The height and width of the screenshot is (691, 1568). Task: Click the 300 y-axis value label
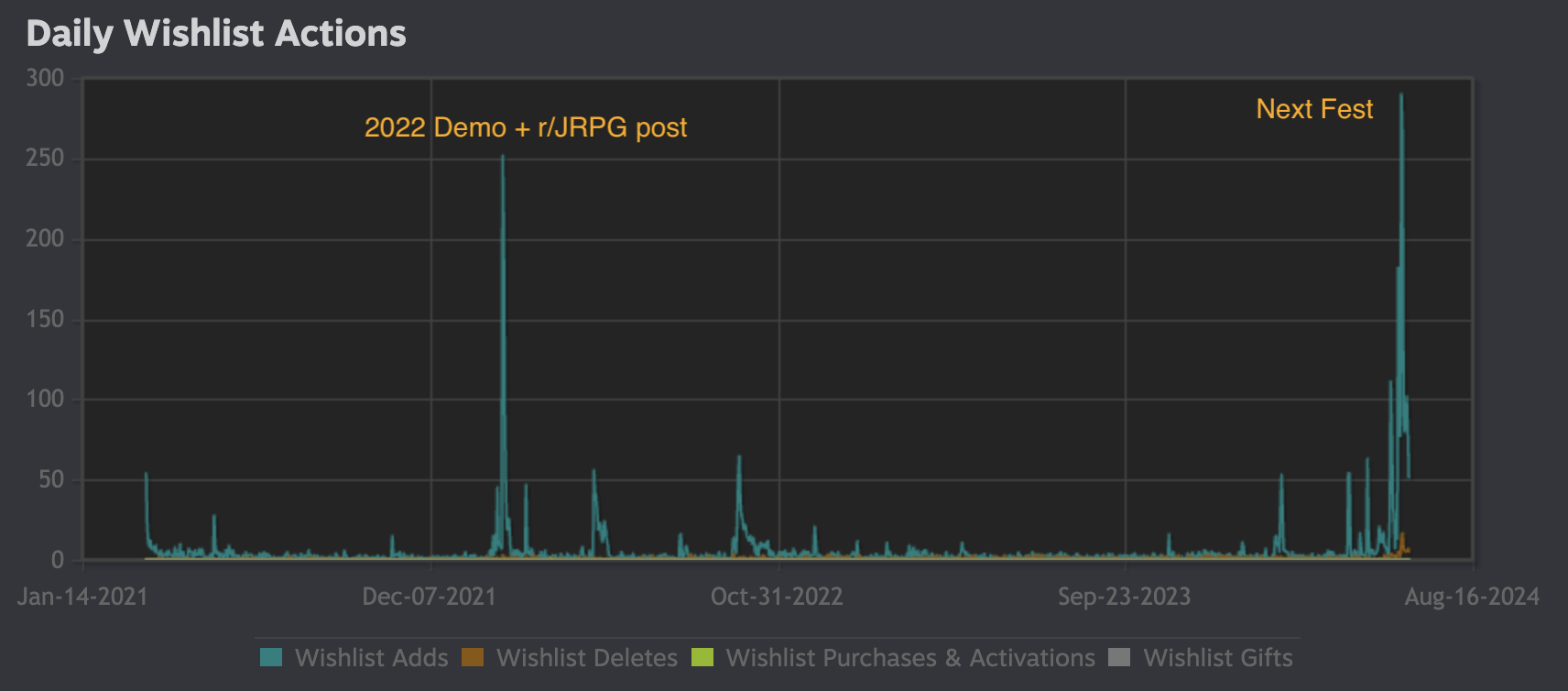point(45,79)
